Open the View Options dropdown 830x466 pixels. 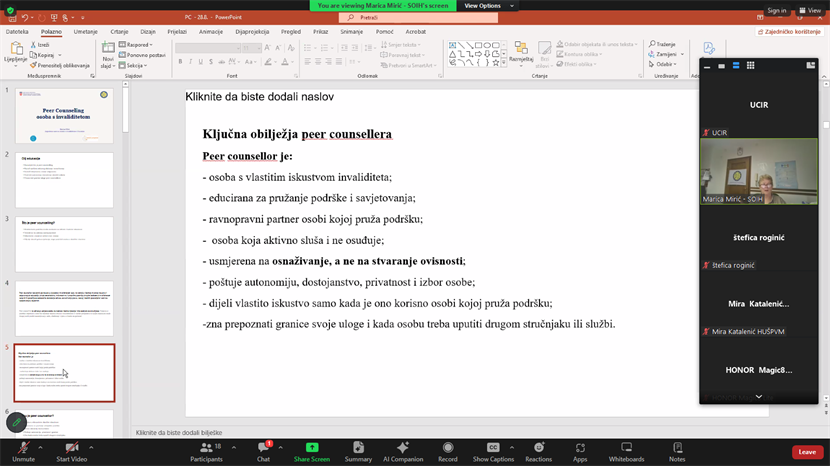coord(489,5)
